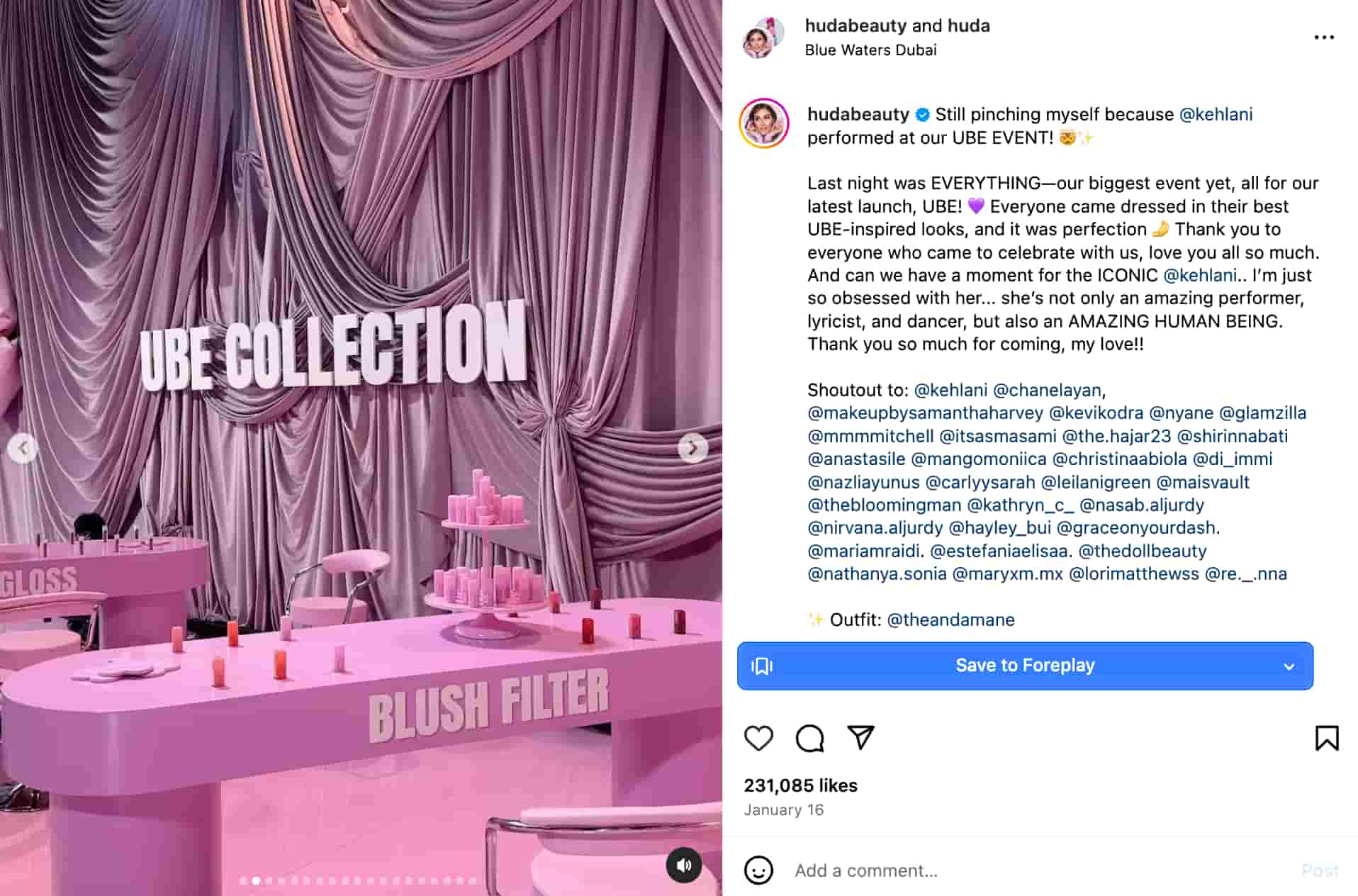Click the Save to Foreplay button
The image size is (1358, 896).
[x=1025, y=666]
